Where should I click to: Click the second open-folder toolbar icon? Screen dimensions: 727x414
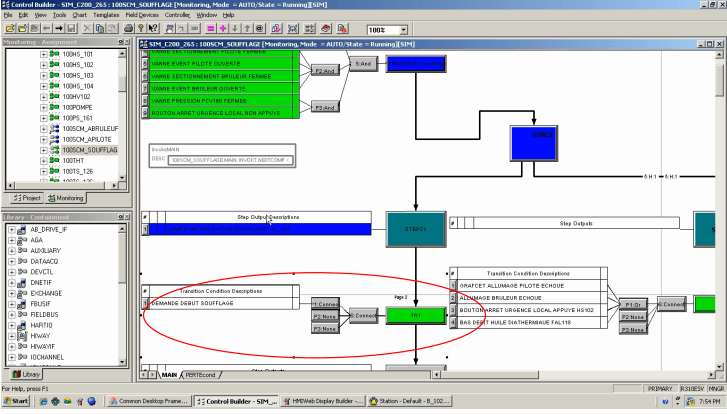(x=22, y=29)
